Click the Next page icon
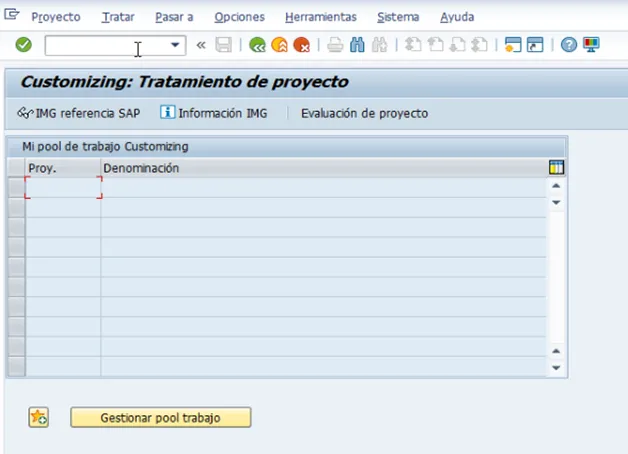628x454 pixels. pyautogui.click(x=457, y=44)
